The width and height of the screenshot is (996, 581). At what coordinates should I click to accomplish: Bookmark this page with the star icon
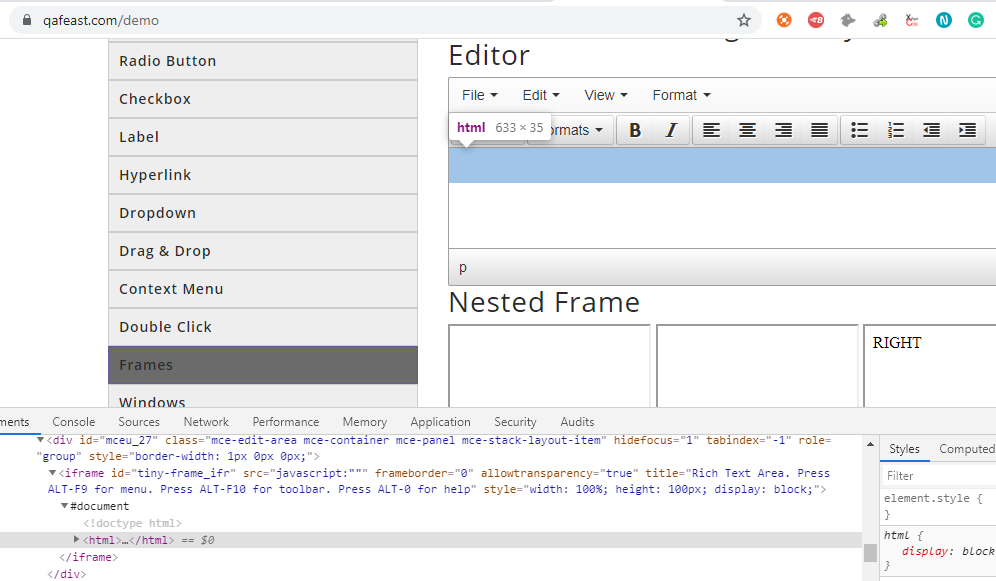pos(744,19)
